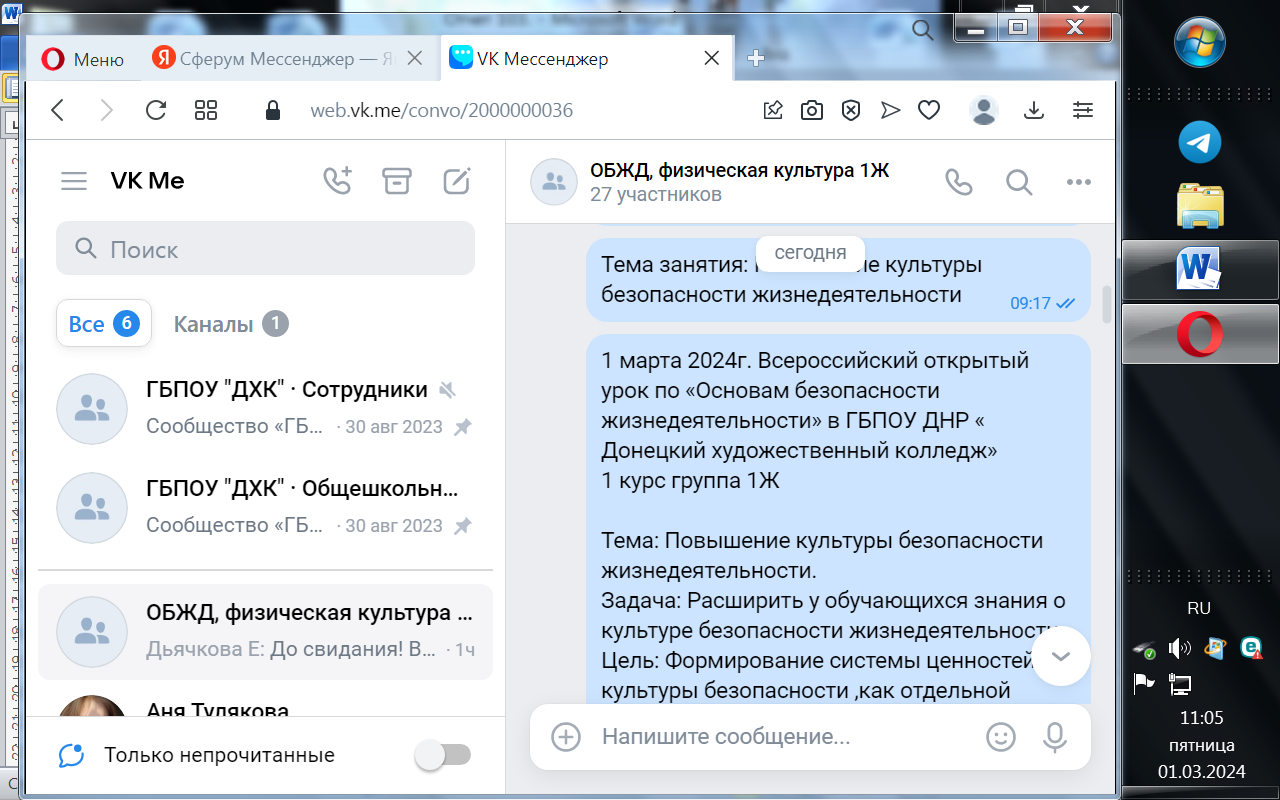Toggle the 'Только непрочитанные' switch
This screenshot has width=1280, height=800.
443,755
